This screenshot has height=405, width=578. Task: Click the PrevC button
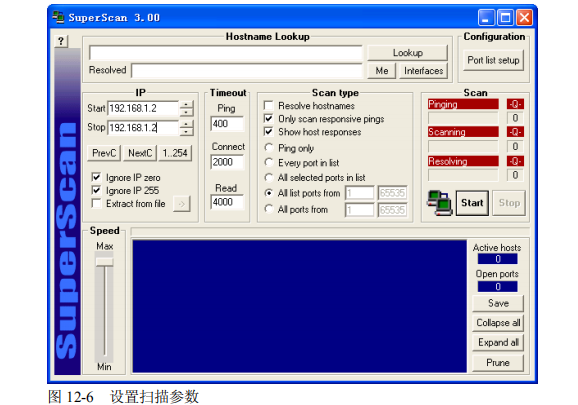point(104,153)
